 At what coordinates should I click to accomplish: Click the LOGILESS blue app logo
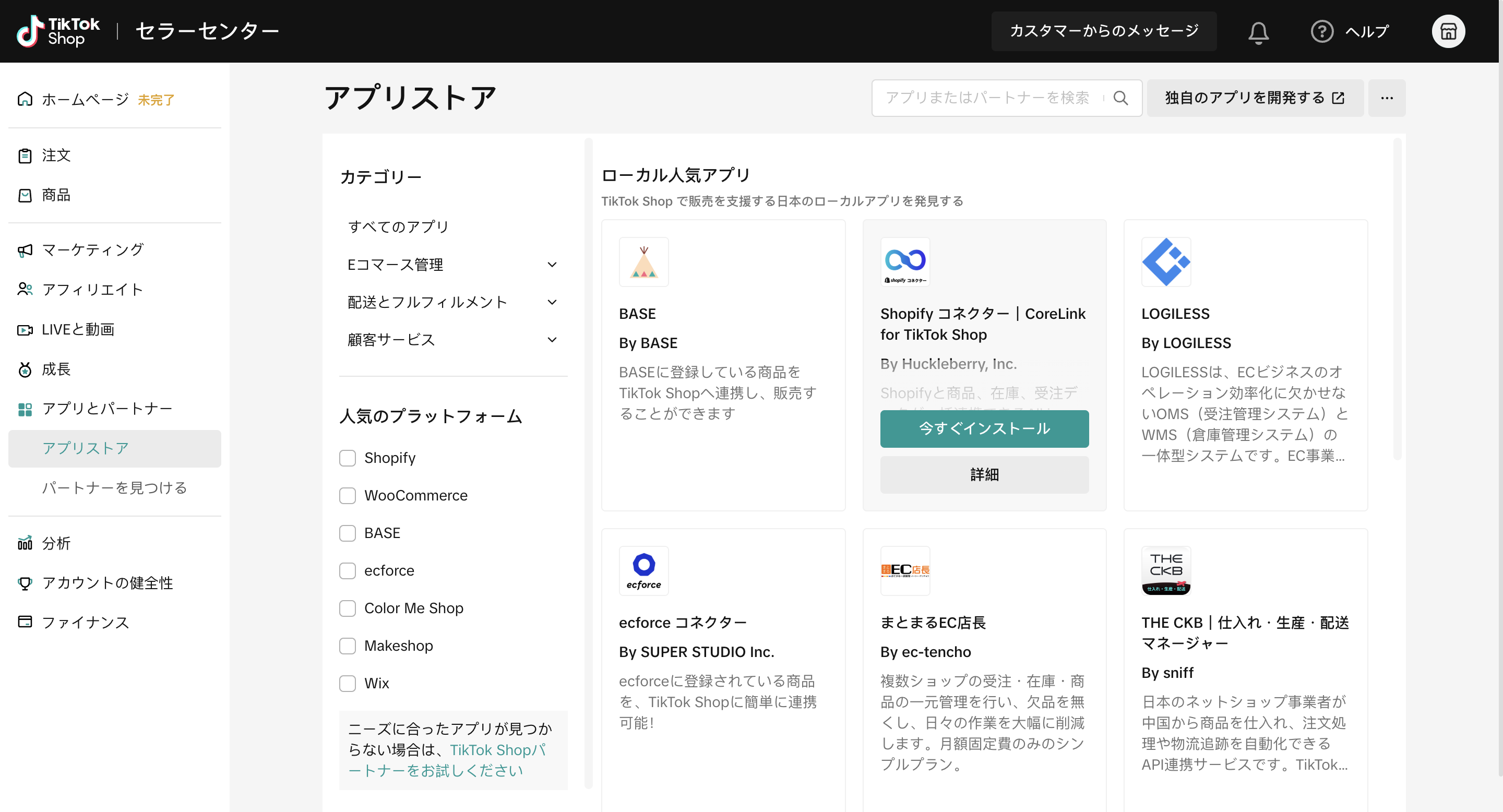(x=1166, y=262)
